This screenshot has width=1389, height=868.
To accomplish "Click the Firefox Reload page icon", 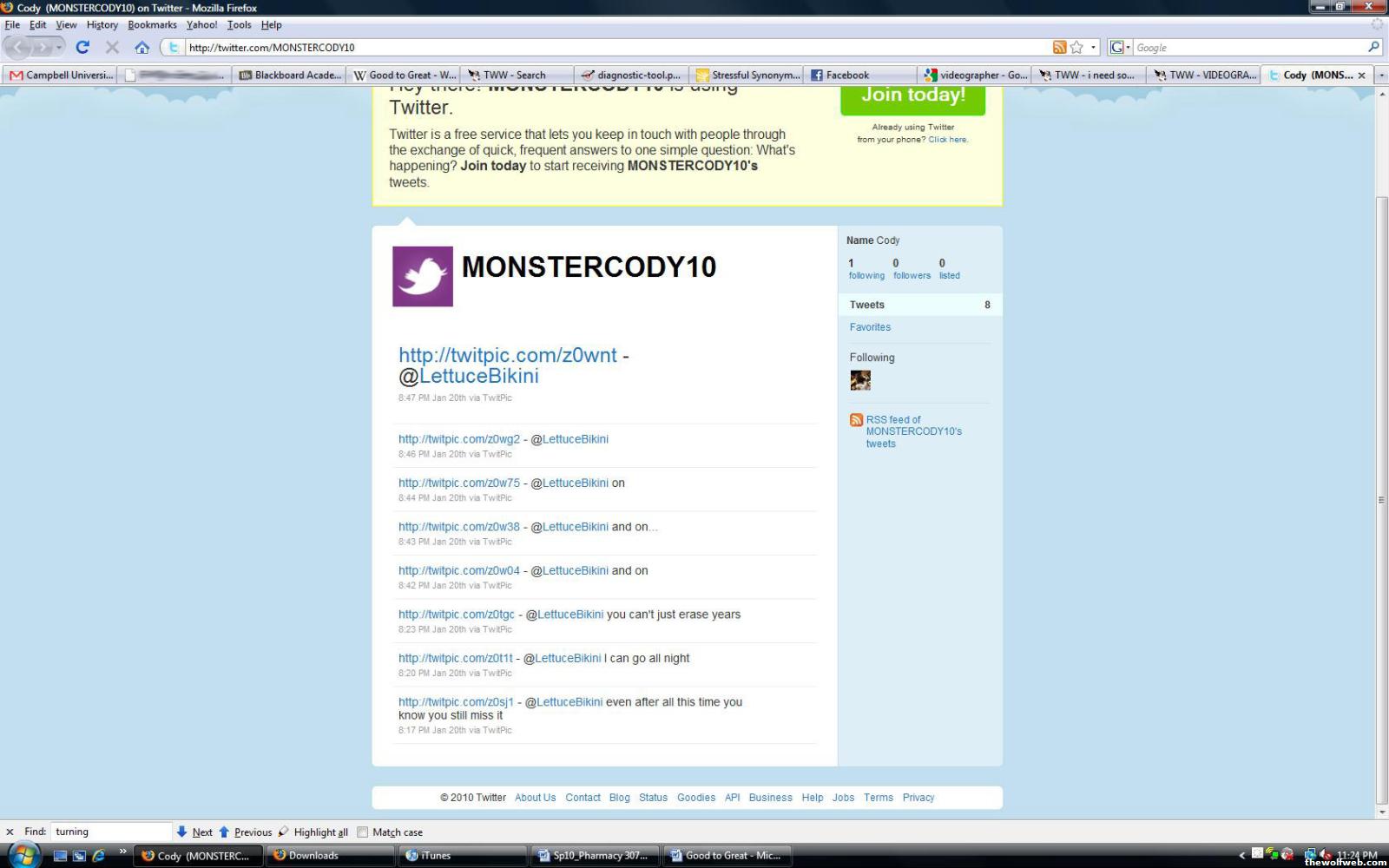I will click(82, 48).
